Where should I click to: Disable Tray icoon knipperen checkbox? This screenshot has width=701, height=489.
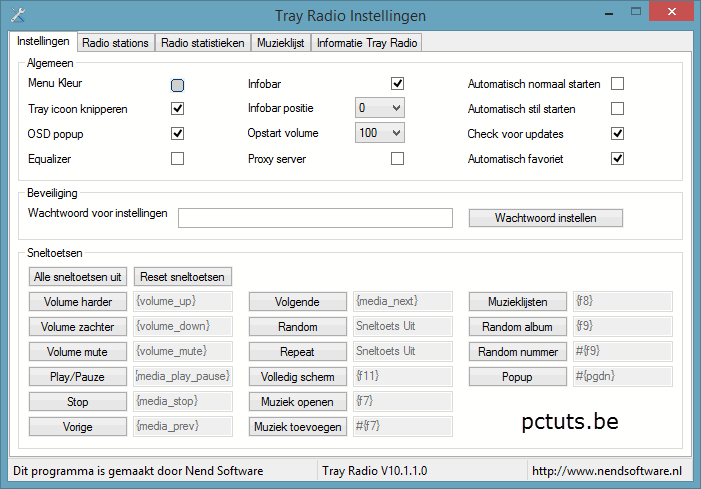click(x=178, y=108)
